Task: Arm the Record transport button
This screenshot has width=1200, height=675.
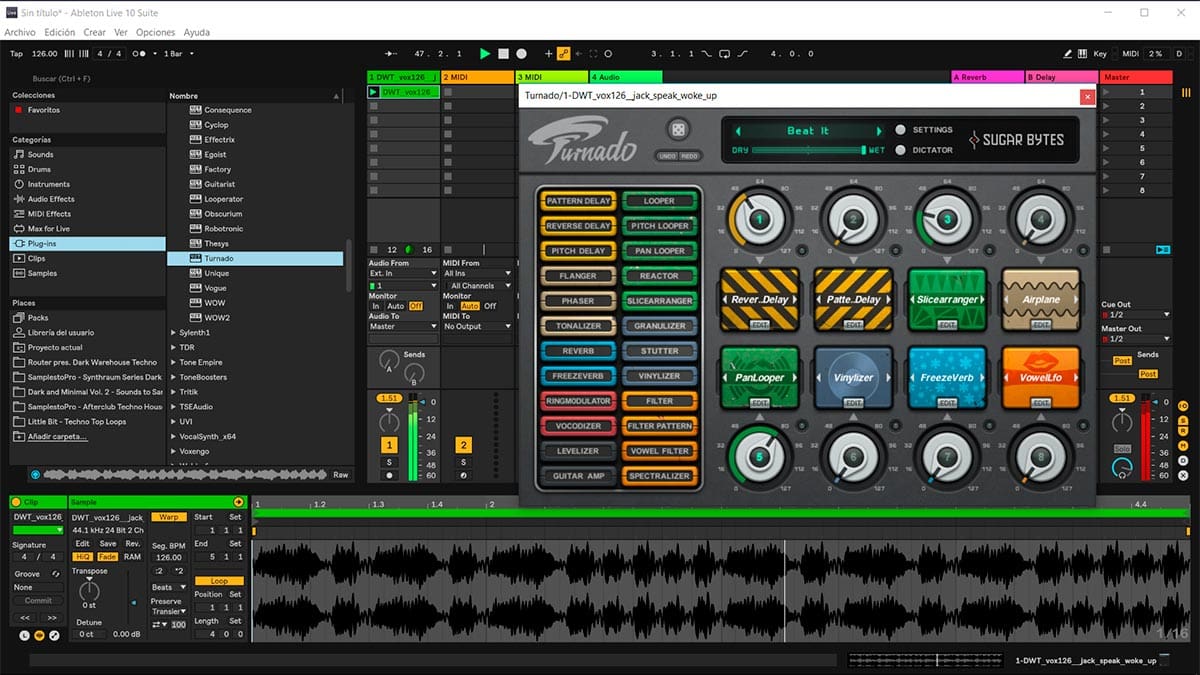Action: click(521, 54)
